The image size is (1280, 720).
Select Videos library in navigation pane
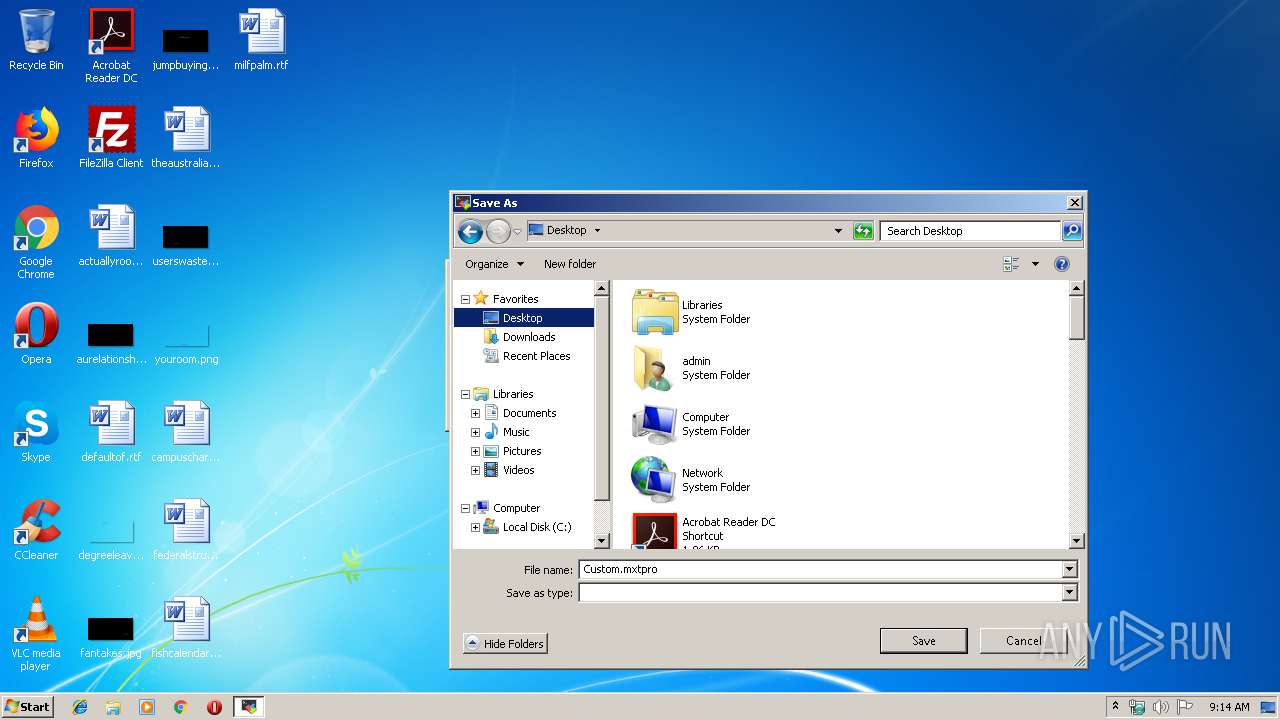point(518,470)
